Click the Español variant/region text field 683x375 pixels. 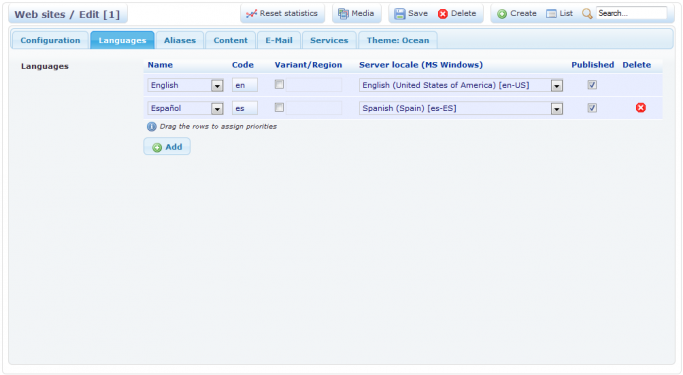314,108
